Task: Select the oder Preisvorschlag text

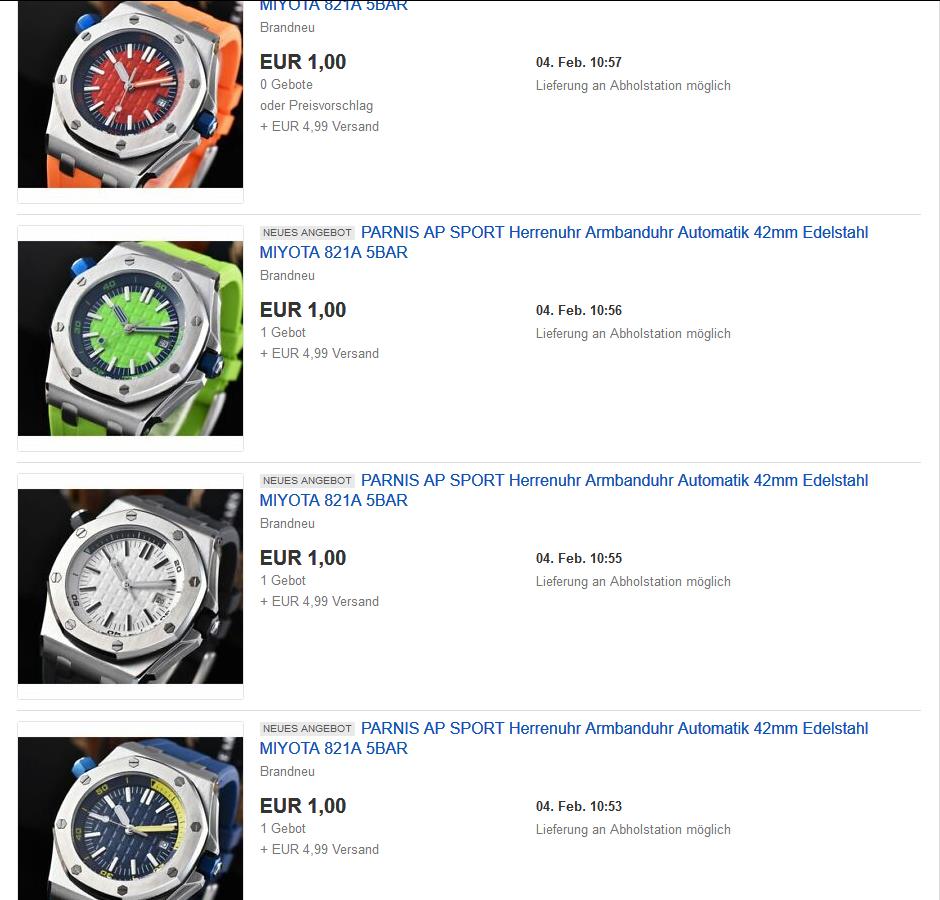Action: (317, 106)
